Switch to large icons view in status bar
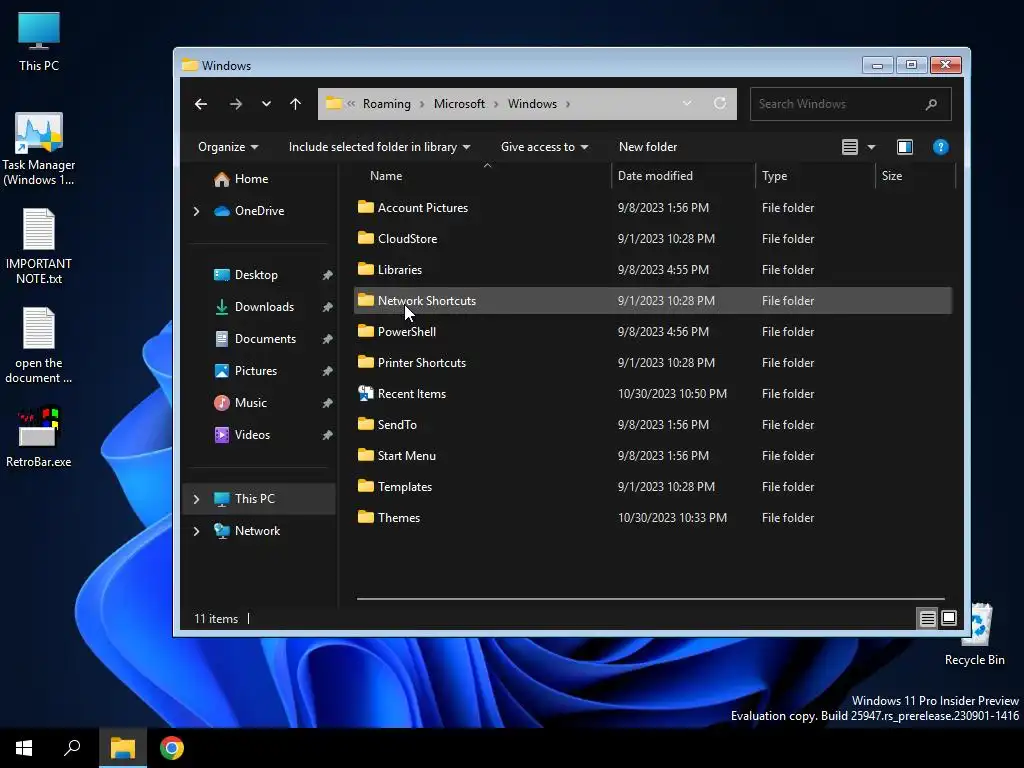The height and width of the screenshot is (768, 1024). click(x=949, y=618)
